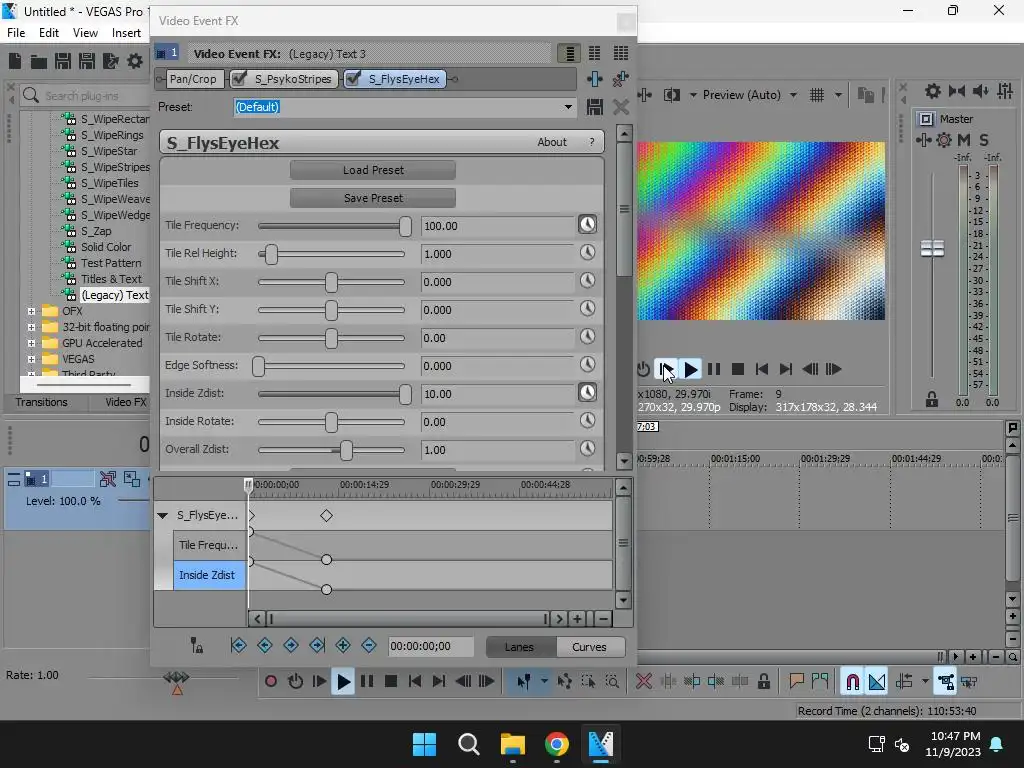
Task: Toggle animation clock for Tile Shift X
Action: [587, 281]
